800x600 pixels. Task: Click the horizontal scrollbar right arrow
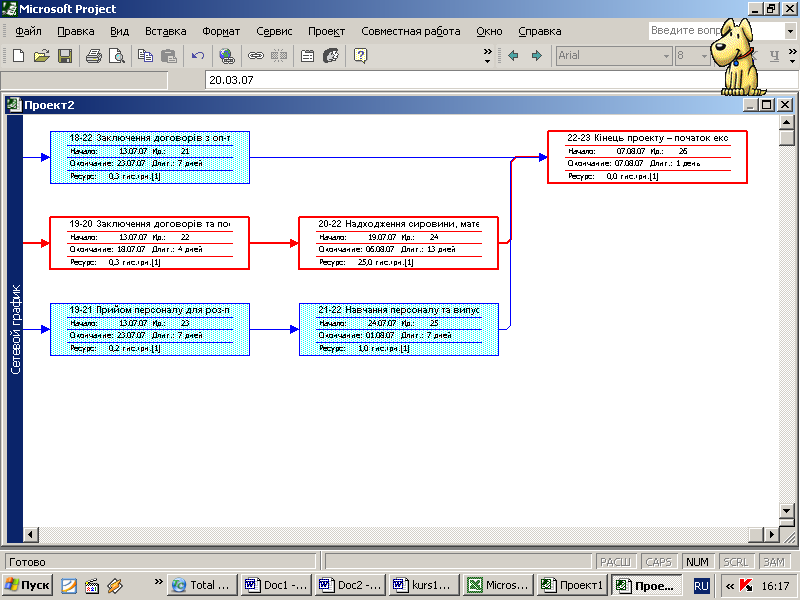tap(769, 535)
